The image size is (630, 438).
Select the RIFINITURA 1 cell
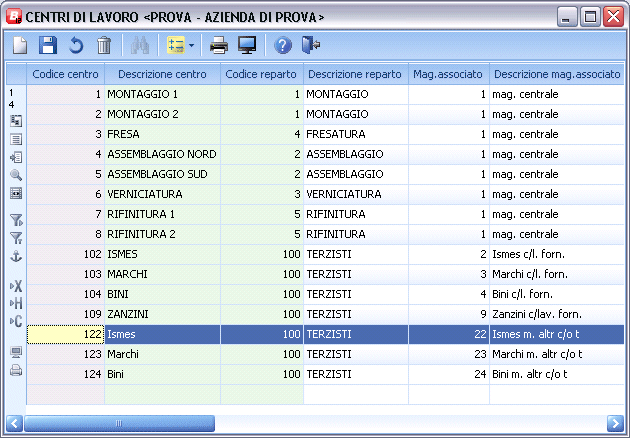(x=162, y=214)
